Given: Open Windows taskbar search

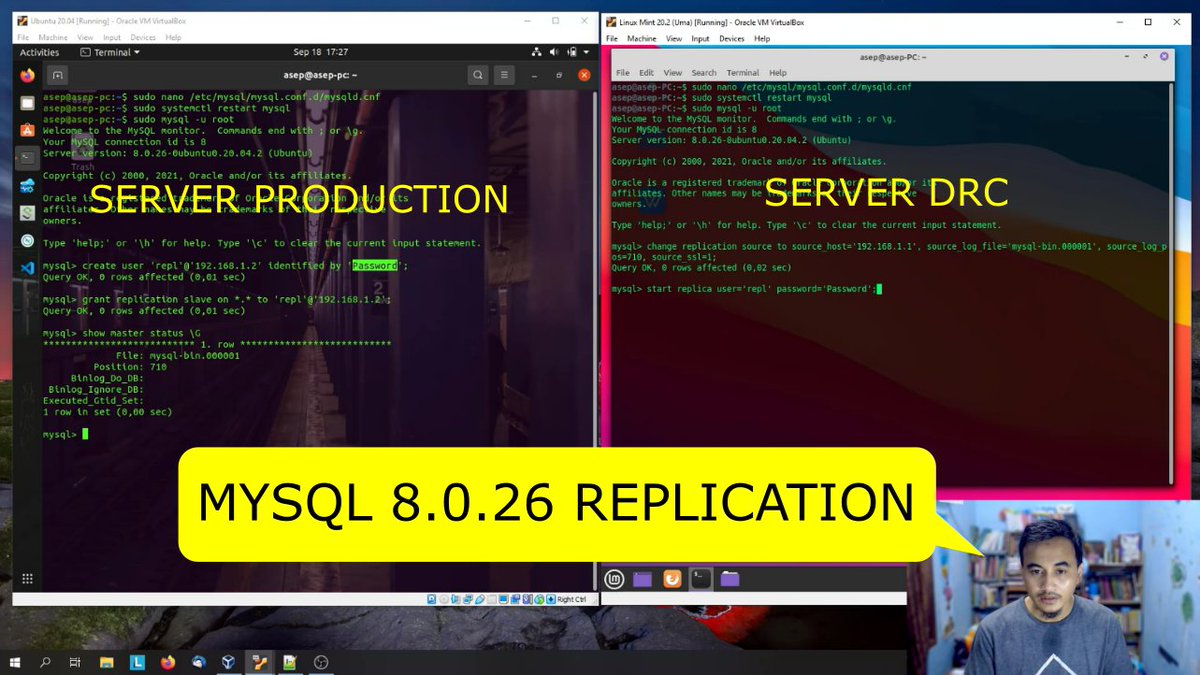Looking at the screenshot, I should pos(45,662).
